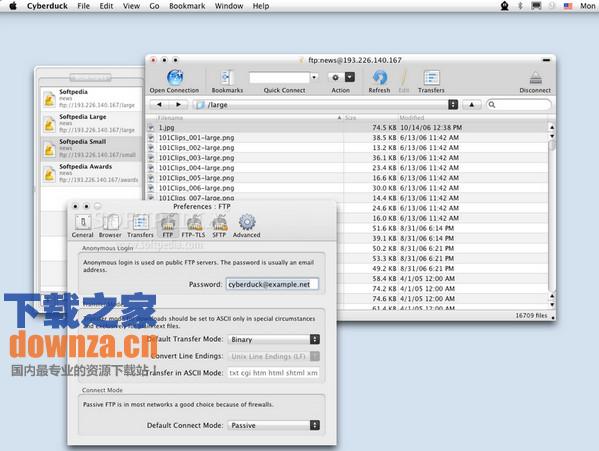Click the Action gear icon
Screen dimensions: 599x451
click(x=335, y=78)
